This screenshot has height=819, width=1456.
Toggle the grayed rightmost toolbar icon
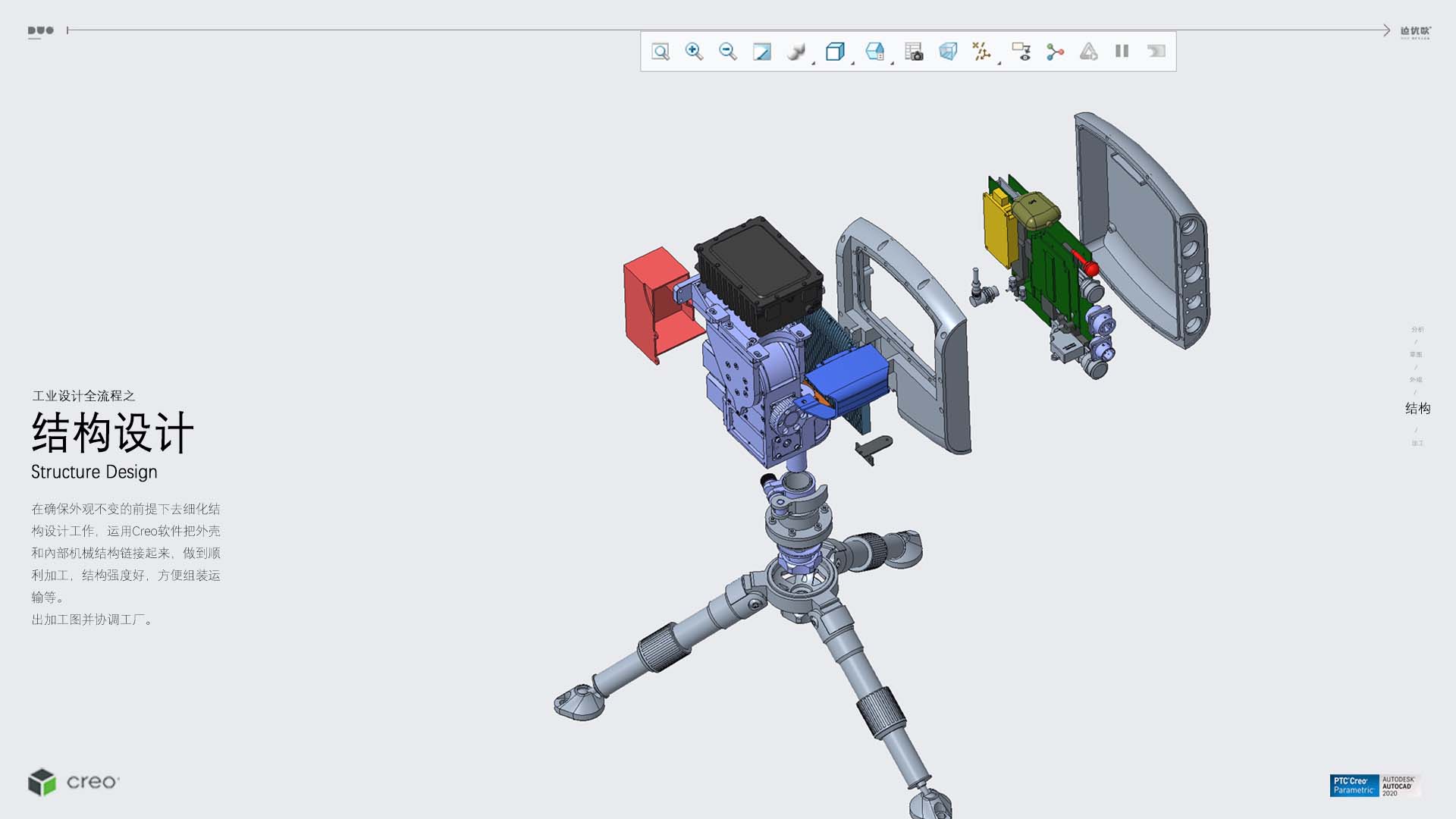coord(1156,52)
